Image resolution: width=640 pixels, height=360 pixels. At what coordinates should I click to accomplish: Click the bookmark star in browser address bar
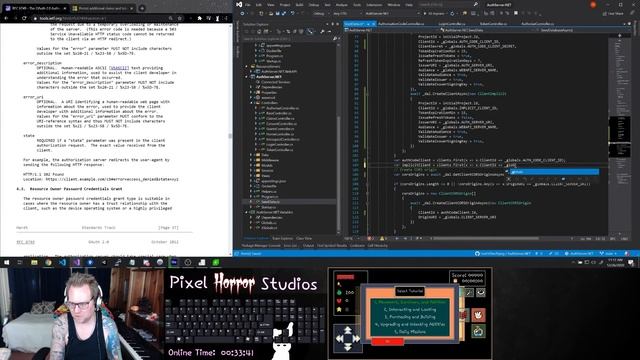[x=180, y=18]
